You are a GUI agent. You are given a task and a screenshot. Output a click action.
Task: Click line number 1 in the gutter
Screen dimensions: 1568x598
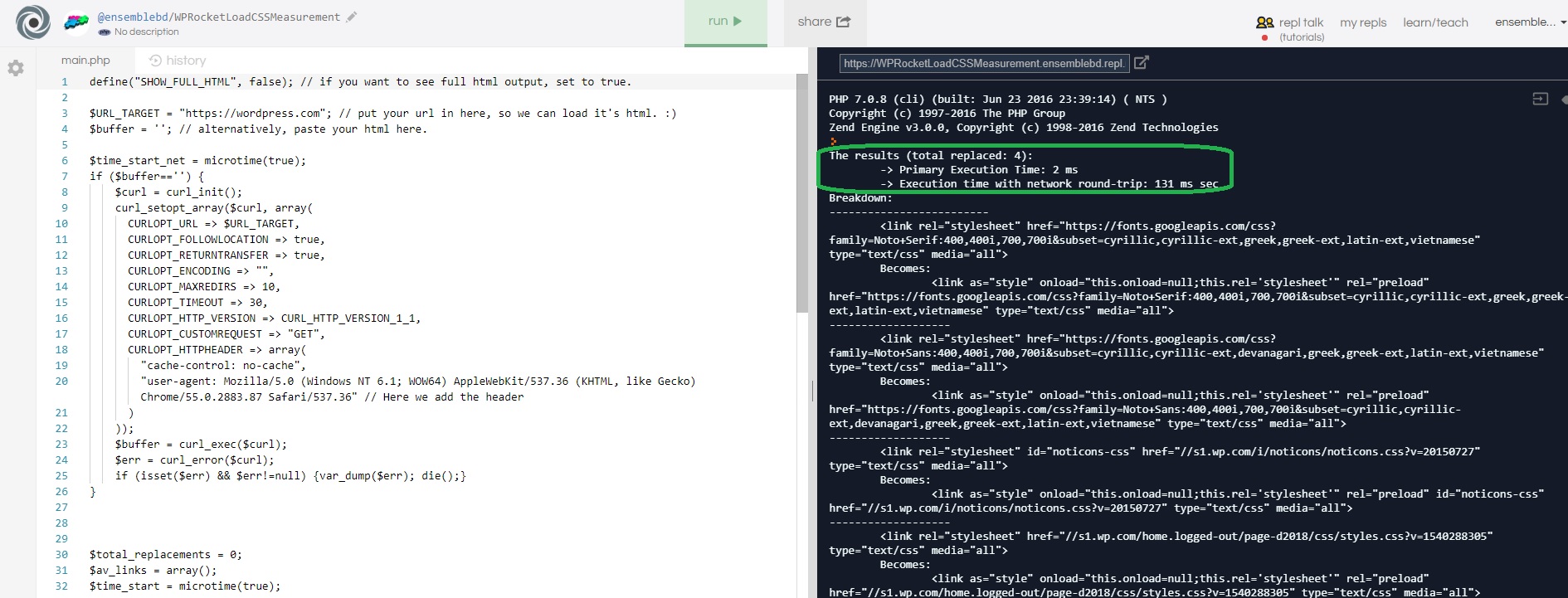(65, 82)
